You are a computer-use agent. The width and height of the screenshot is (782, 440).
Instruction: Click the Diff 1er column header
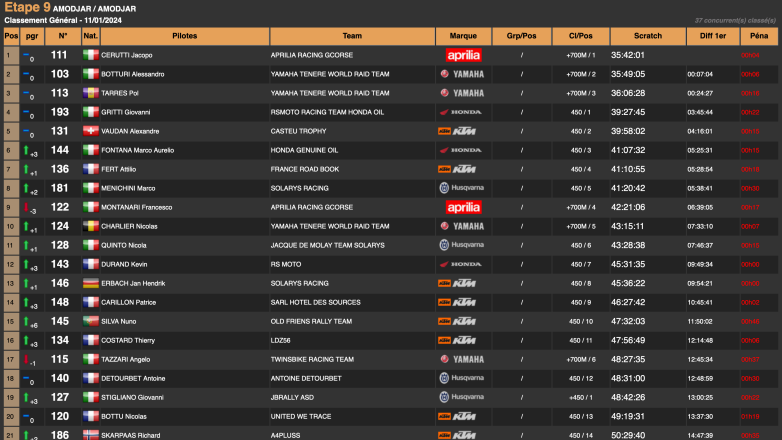708,36
